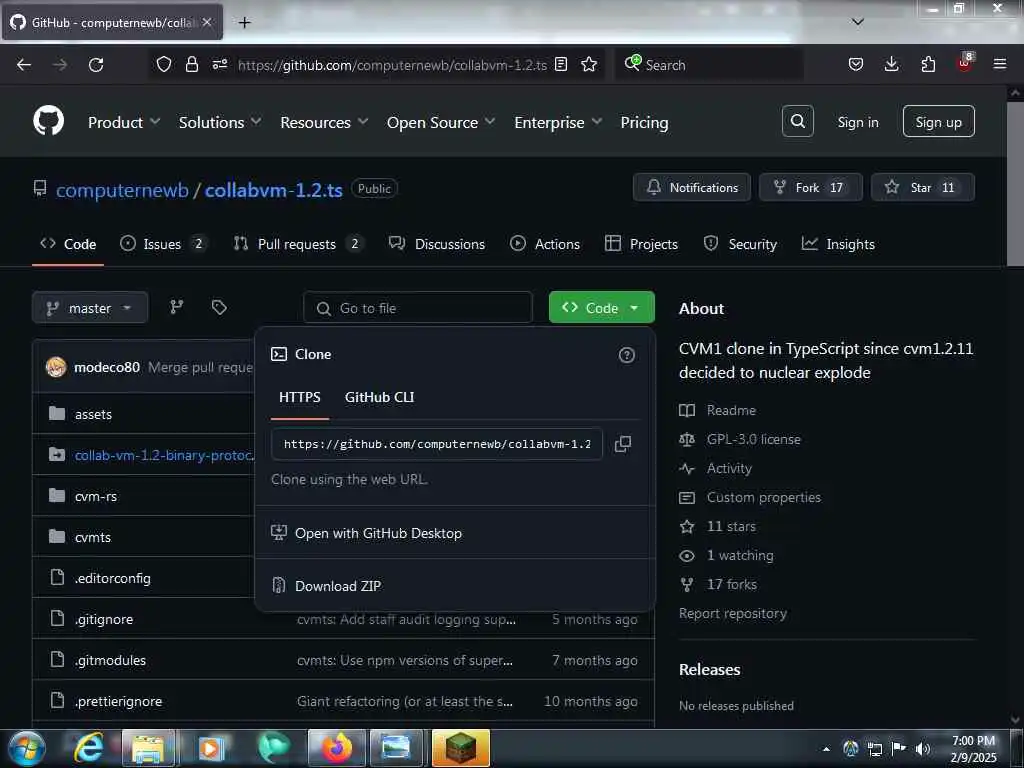
Task: Open a new browser tab with plus
Action: tap(244, 22)
